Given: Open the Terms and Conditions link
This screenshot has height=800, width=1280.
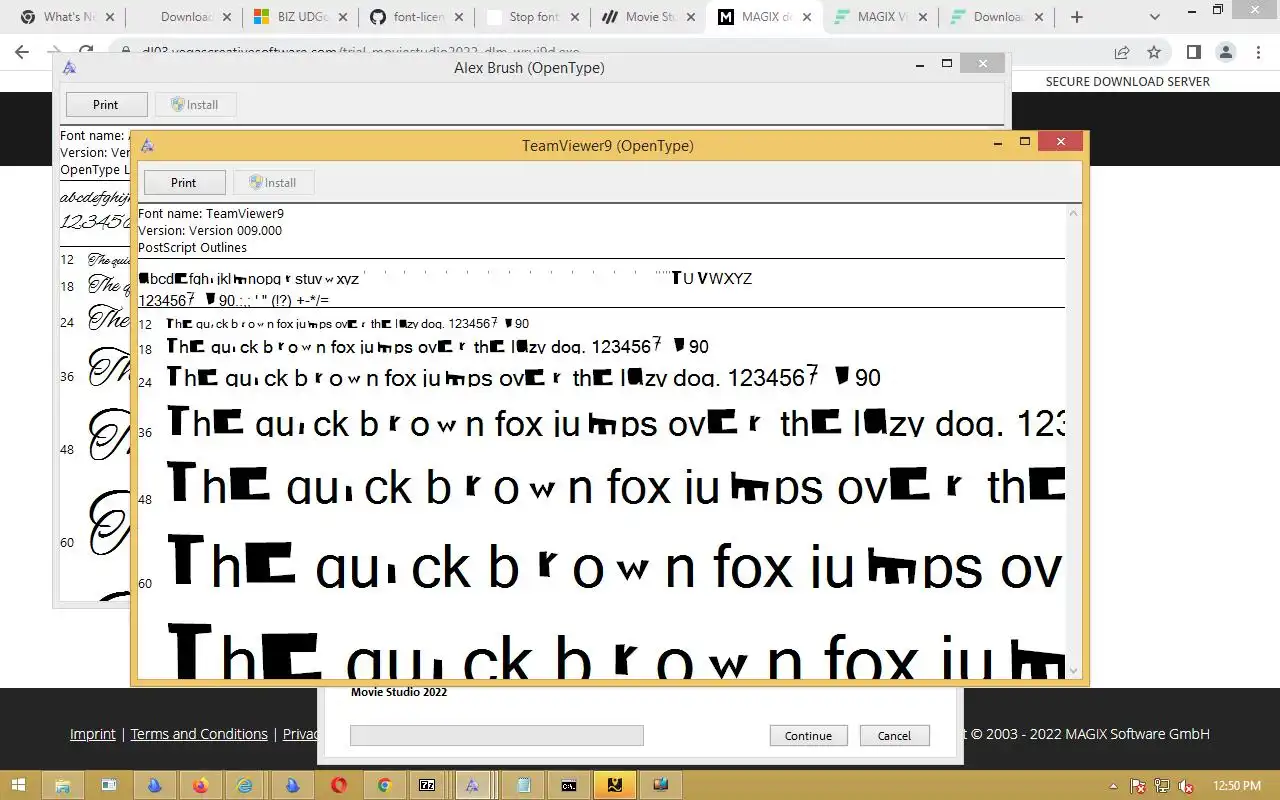Looking at the screenshot, I should pos(199,734).
